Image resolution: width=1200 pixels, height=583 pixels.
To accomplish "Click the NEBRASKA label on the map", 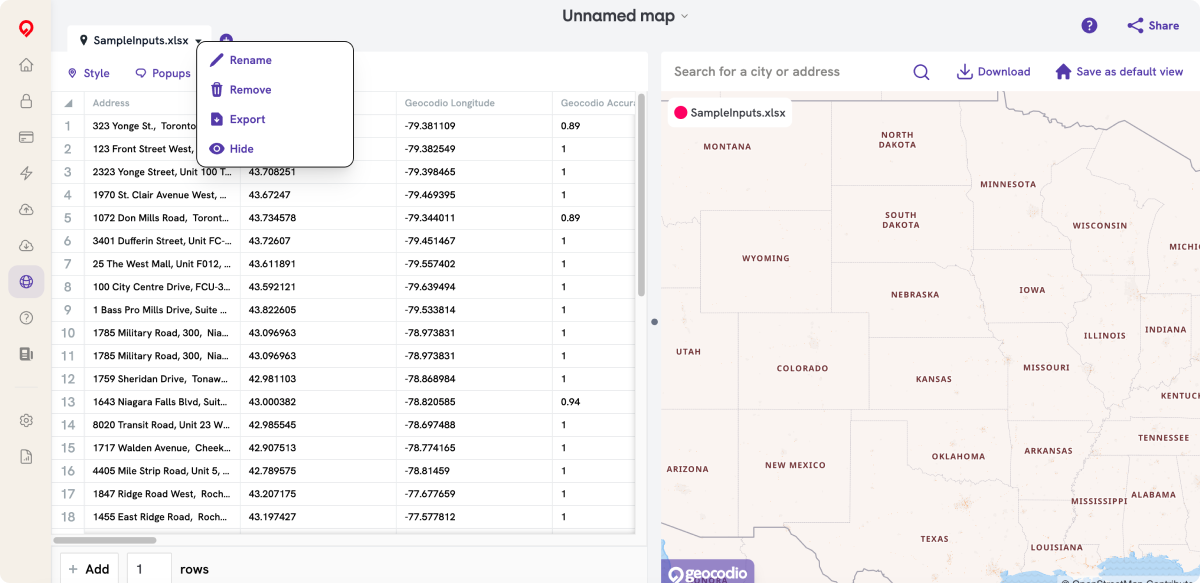I will (915, 295).
